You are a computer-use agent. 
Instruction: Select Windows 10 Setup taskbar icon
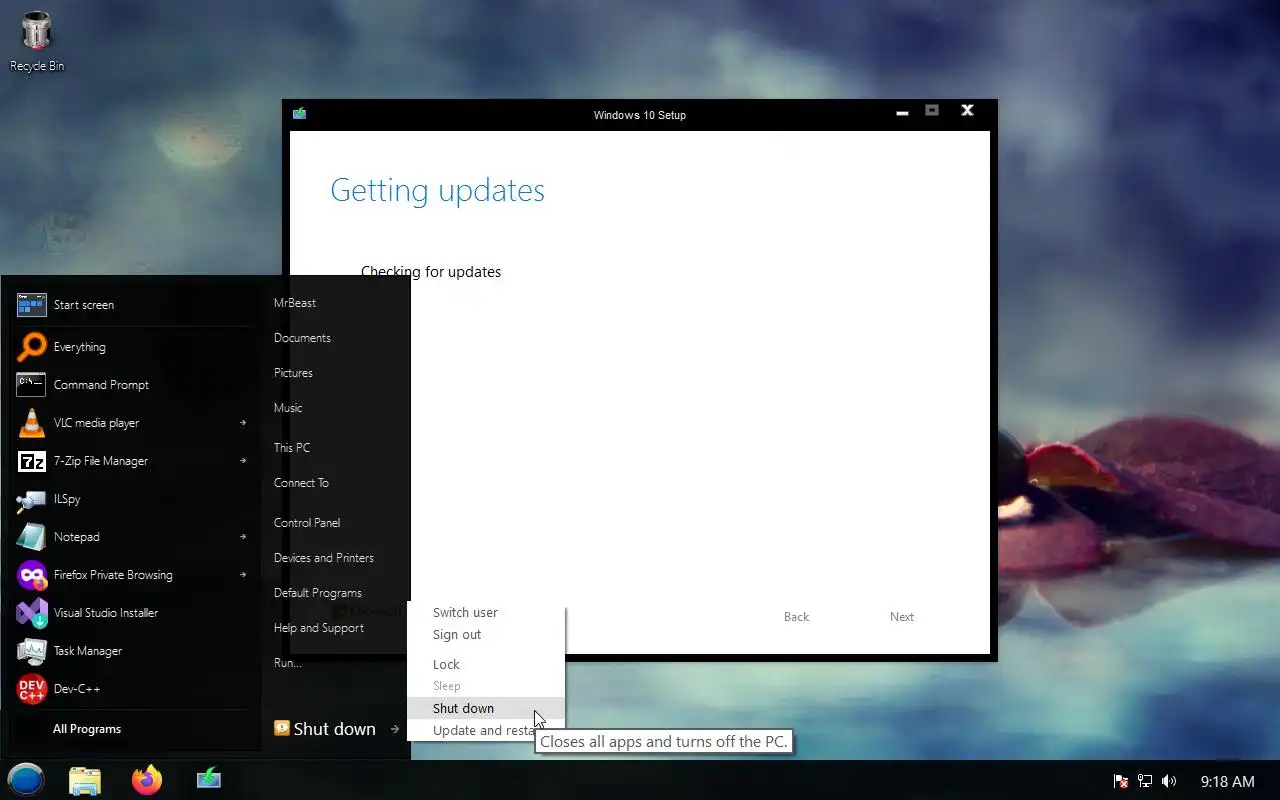coord(209,779)
